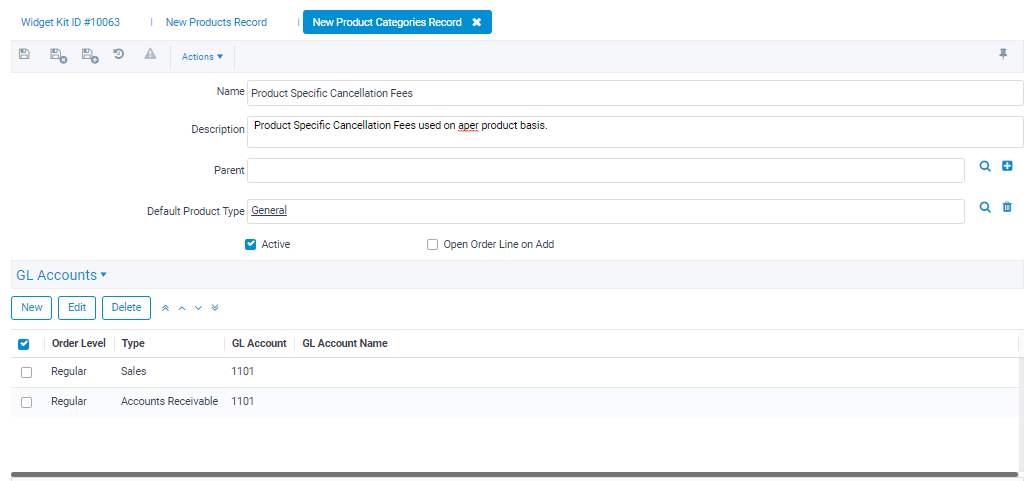Sort by GL Account column header
Viewport: 1027px width, 481px height.
pos(259,343)
